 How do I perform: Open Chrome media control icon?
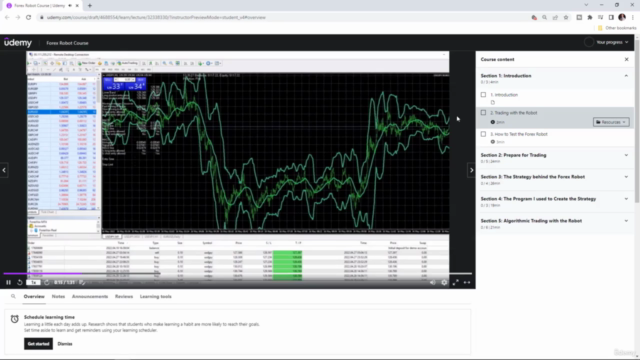[x=600, y=18]
